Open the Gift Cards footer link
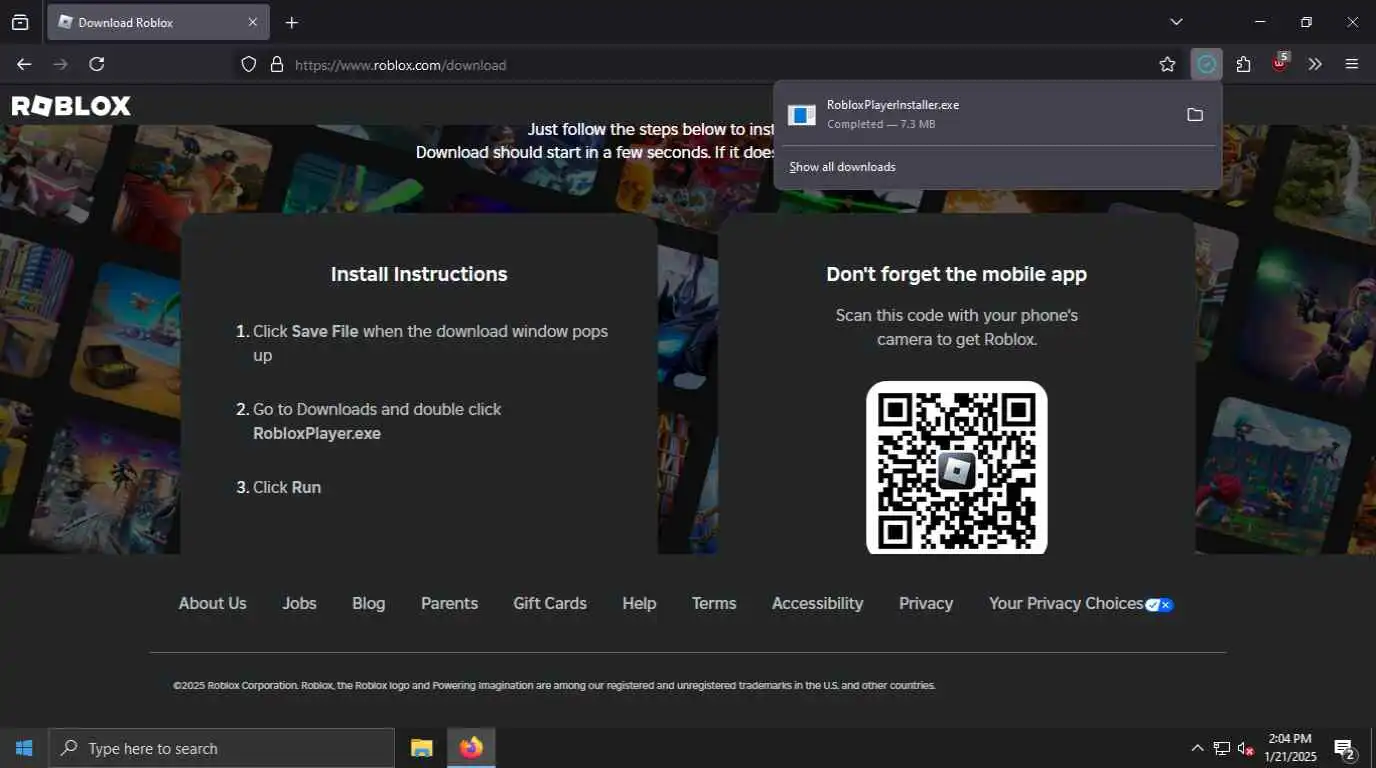The image size is (1376, 768). pyautogui.click(x=550, y=604)
